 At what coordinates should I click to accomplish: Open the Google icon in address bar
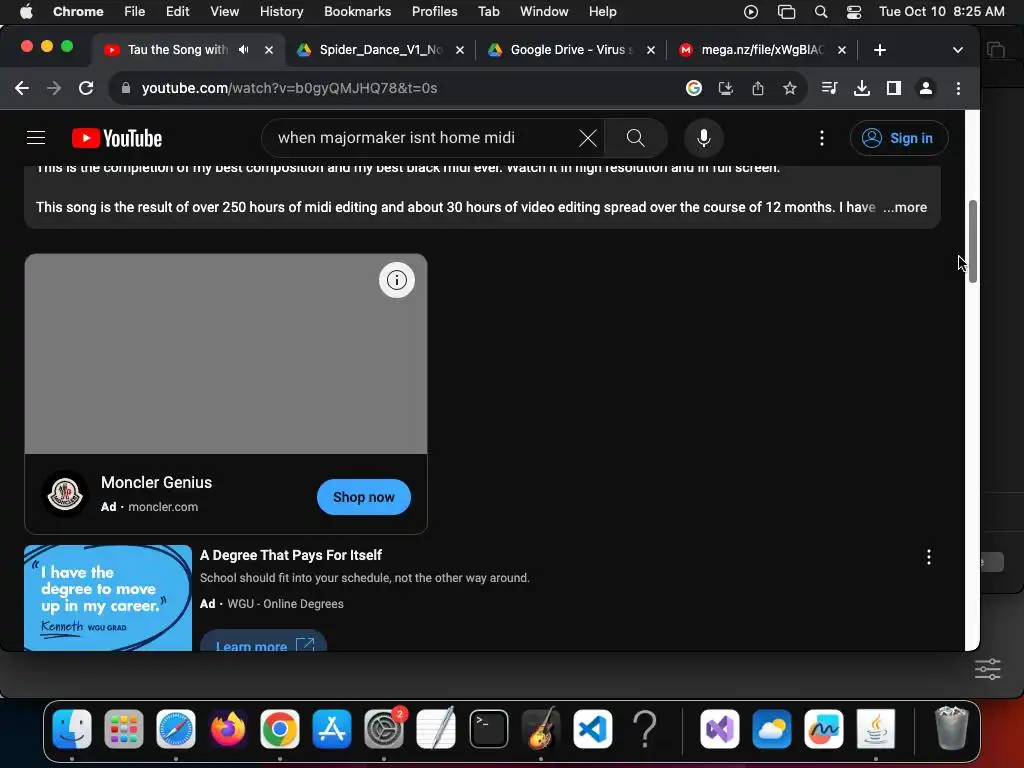pos(694,88)
